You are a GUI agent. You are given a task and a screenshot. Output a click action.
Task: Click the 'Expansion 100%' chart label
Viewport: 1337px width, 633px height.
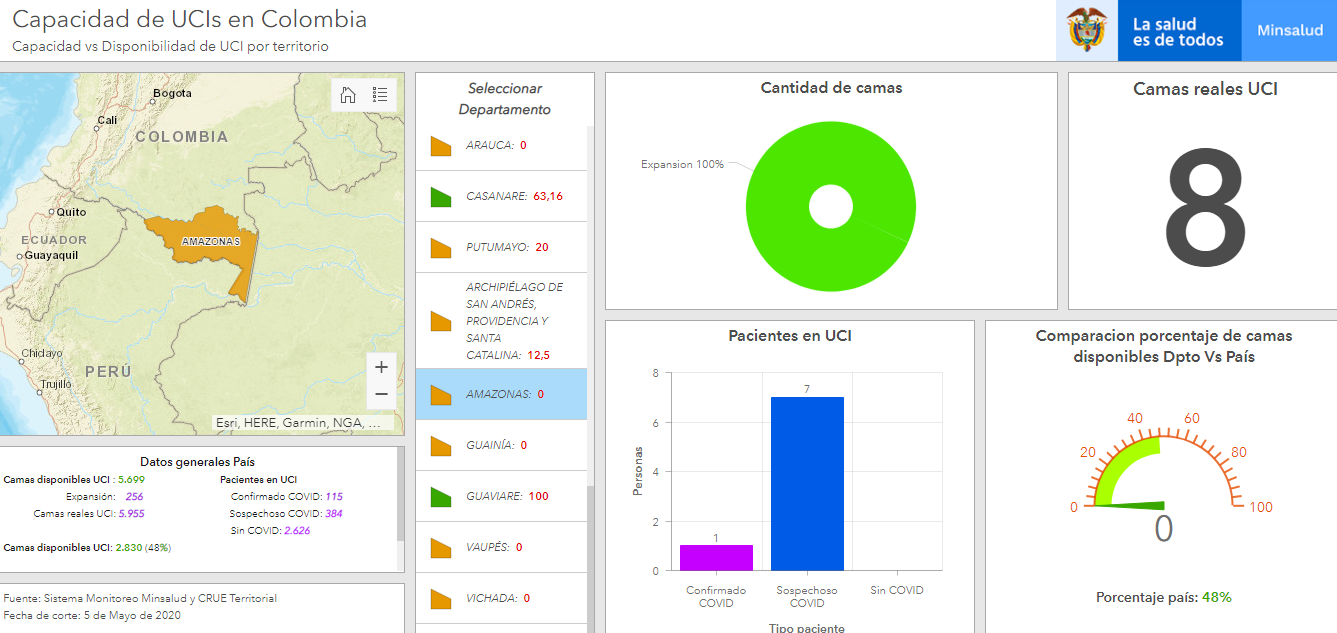click(682, 164)
